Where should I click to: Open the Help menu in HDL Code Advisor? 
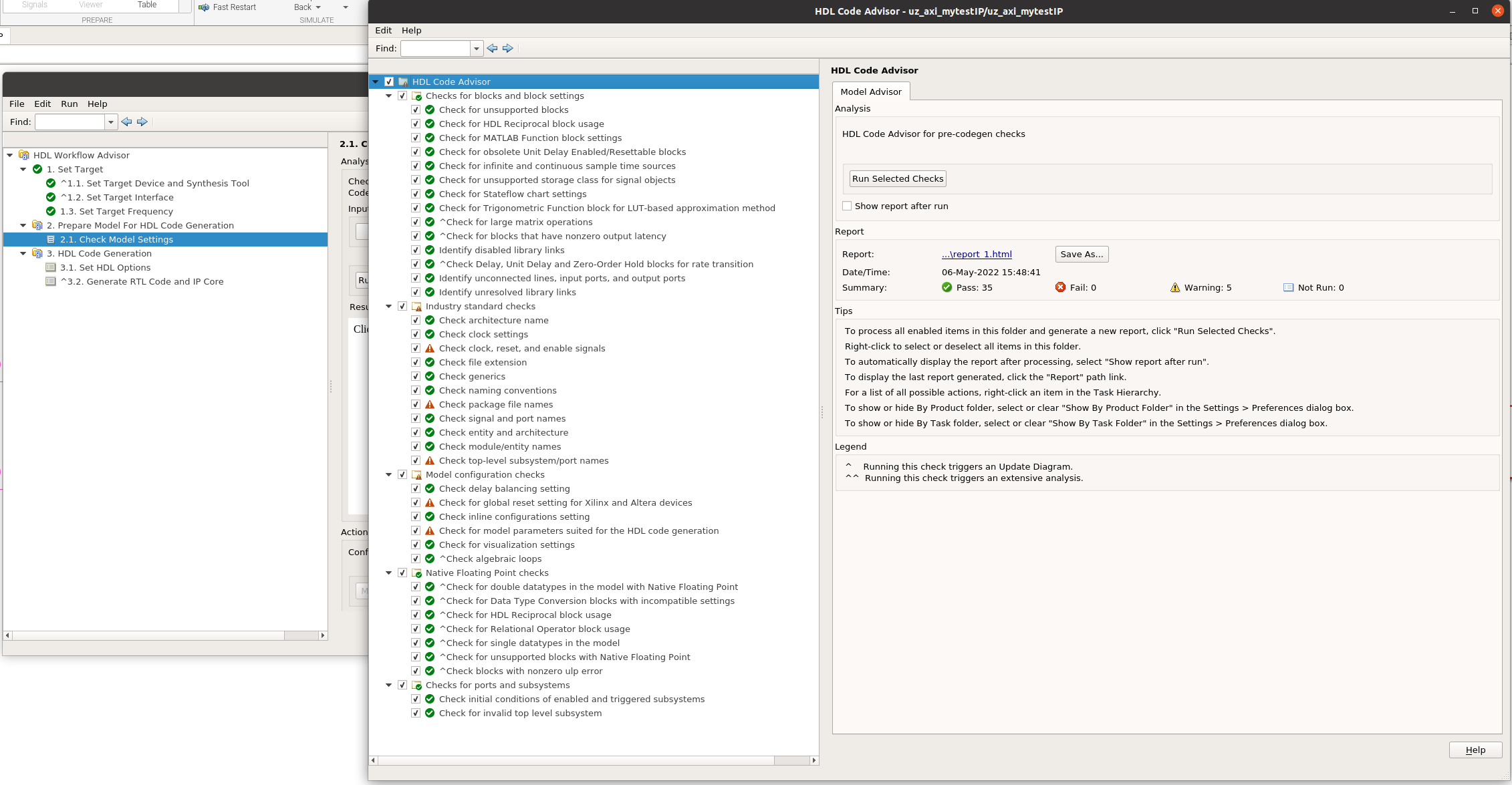(411, 31)
